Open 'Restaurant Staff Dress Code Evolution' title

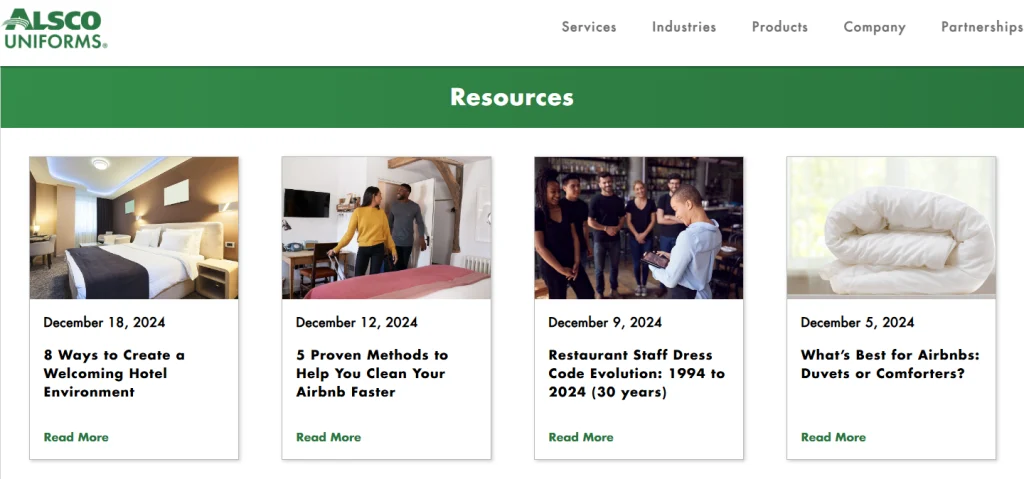637,373
